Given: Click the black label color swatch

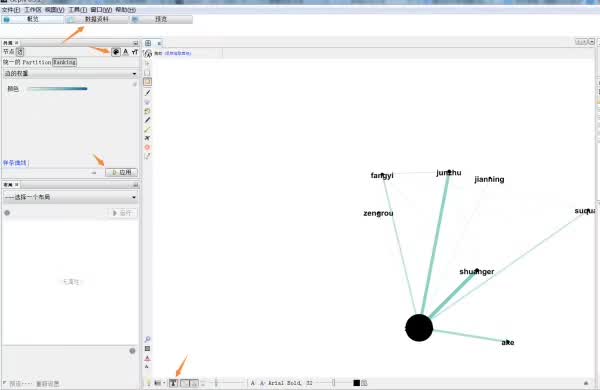Looking at the screenshot, I should (356, 383).
